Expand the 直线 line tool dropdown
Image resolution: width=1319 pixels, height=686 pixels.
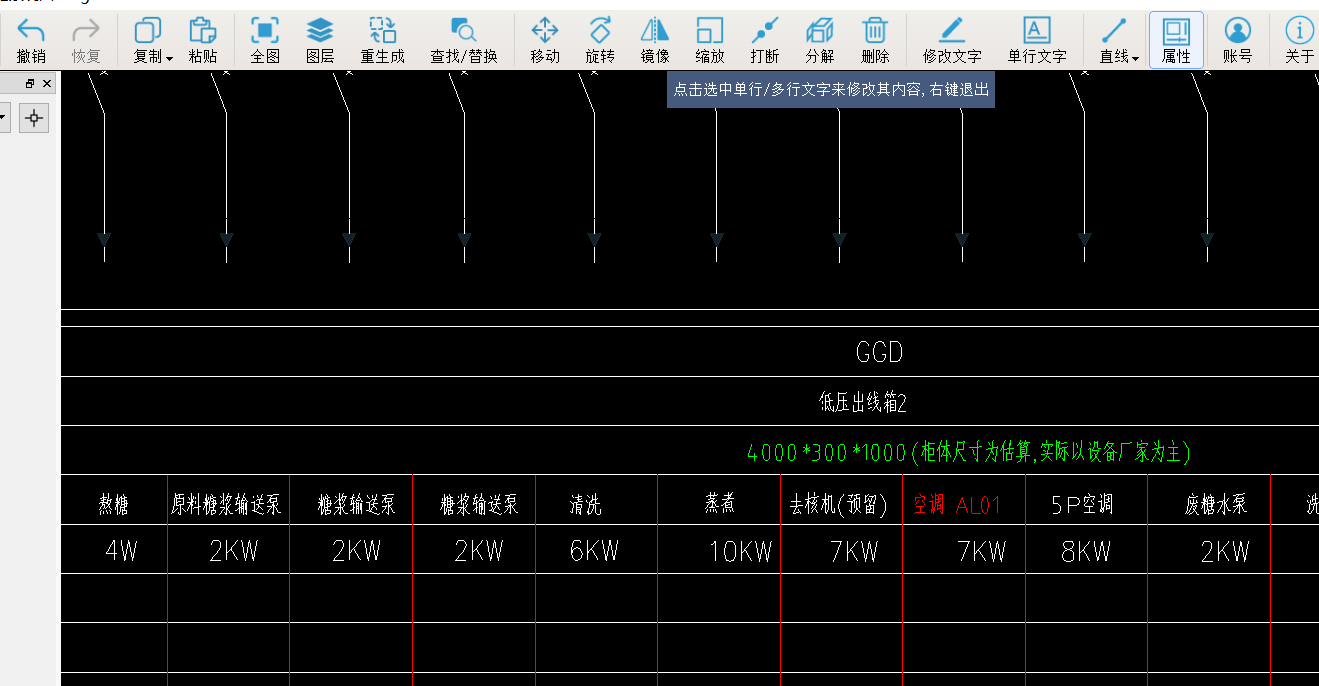pyautogui.click(x=1136, y=58)
